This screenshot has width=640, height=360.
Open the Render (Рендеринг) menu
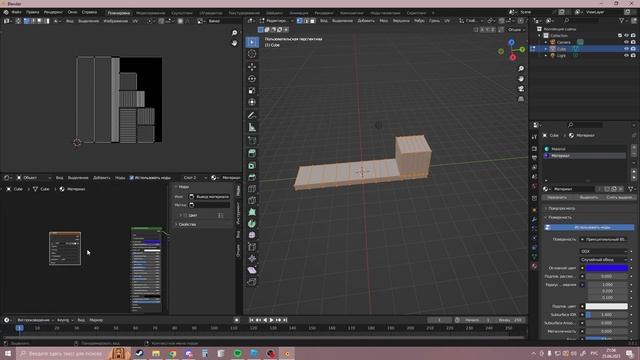(53, 12)
